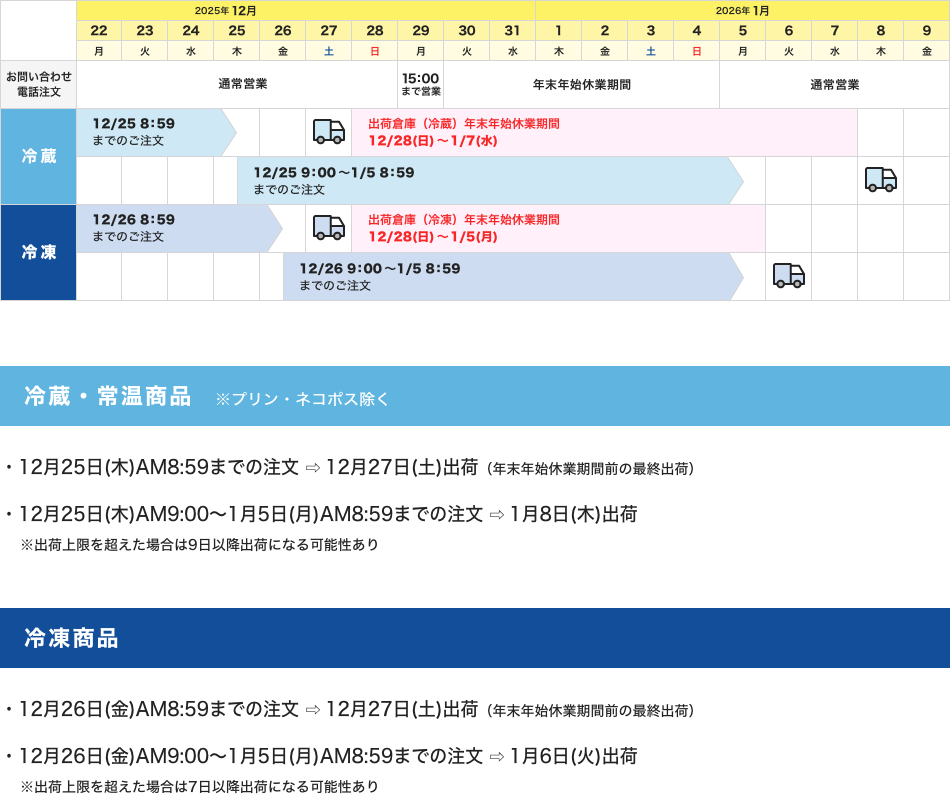Click the 2025年12月 month header

pyautogui.click(x=305, y=11)
